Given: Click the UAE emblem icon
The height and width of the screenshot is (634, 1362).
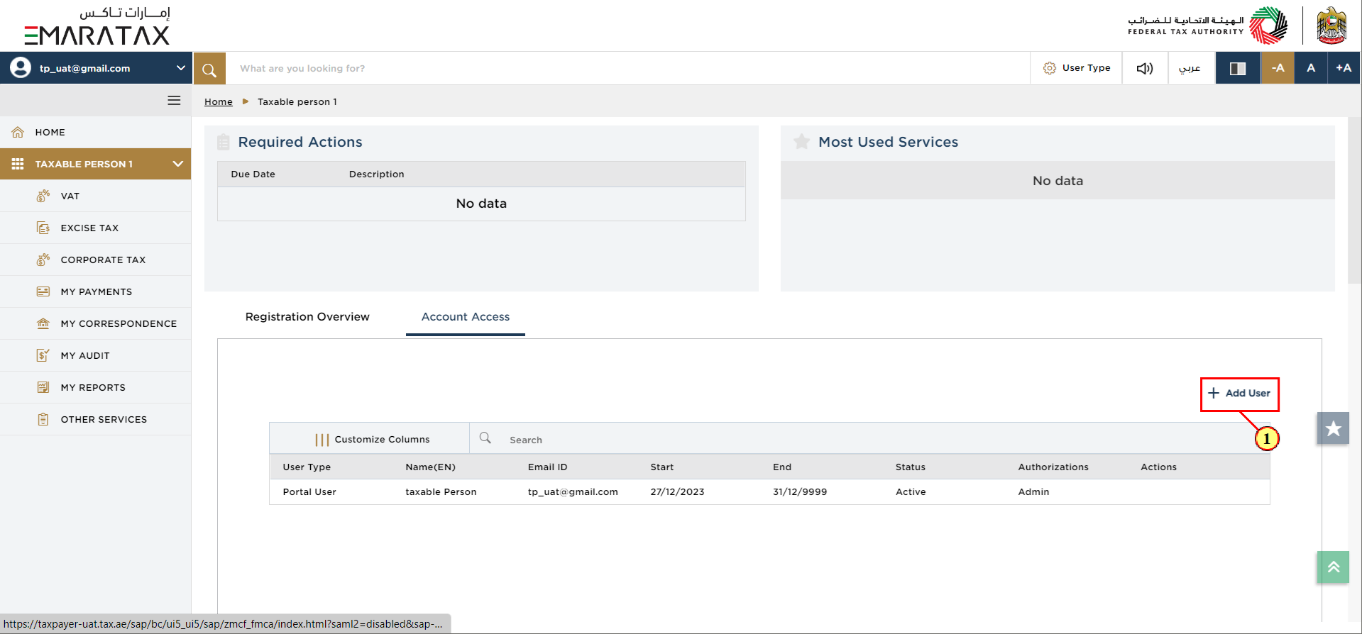Looking at the screenshot, I should tap(1331, 25).
